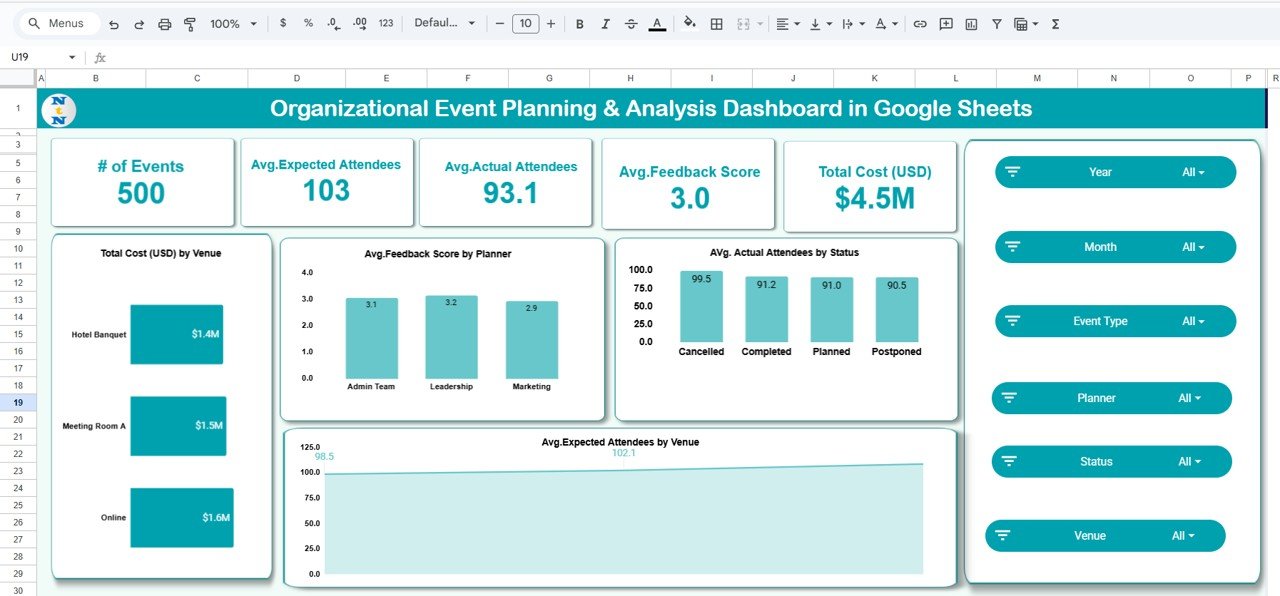The height and width of the screenshot is (596, 1280).
Task: Open the Menus search
Action: (x=57, y=22)
